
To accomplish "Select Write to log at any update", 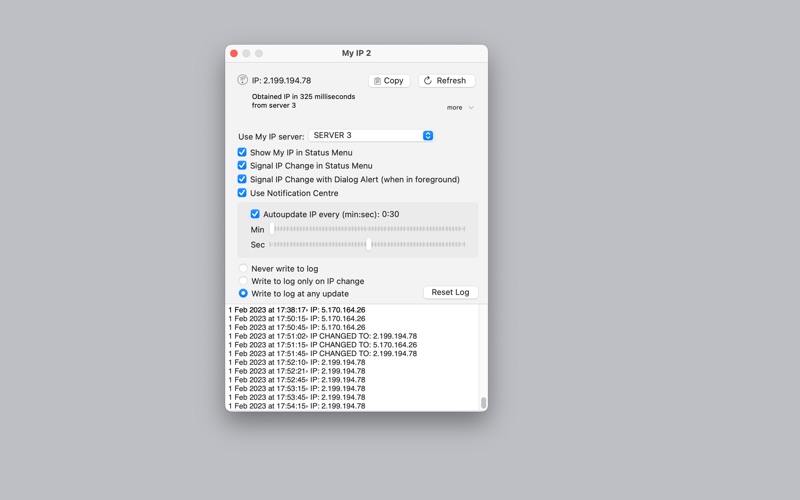I will tap(243, 293).
